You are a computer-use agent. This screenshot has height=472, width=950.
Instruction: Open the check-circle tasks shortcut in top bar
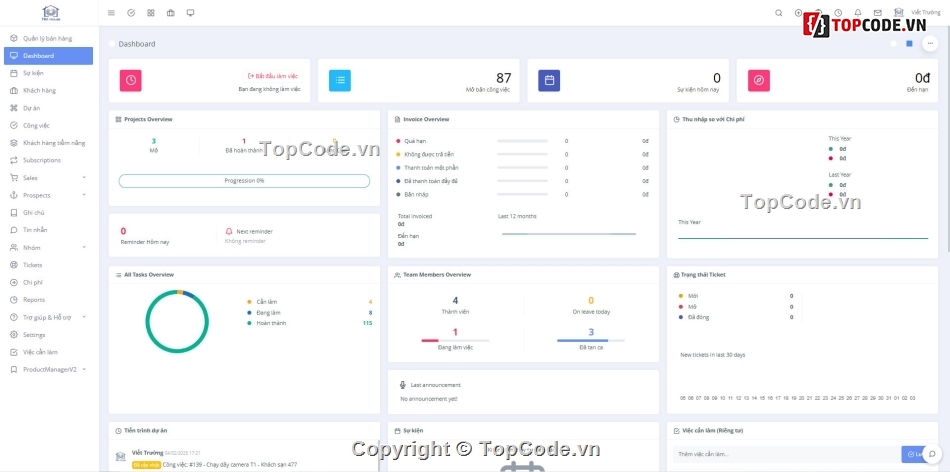pyautogui.click(x=131, y=13)
